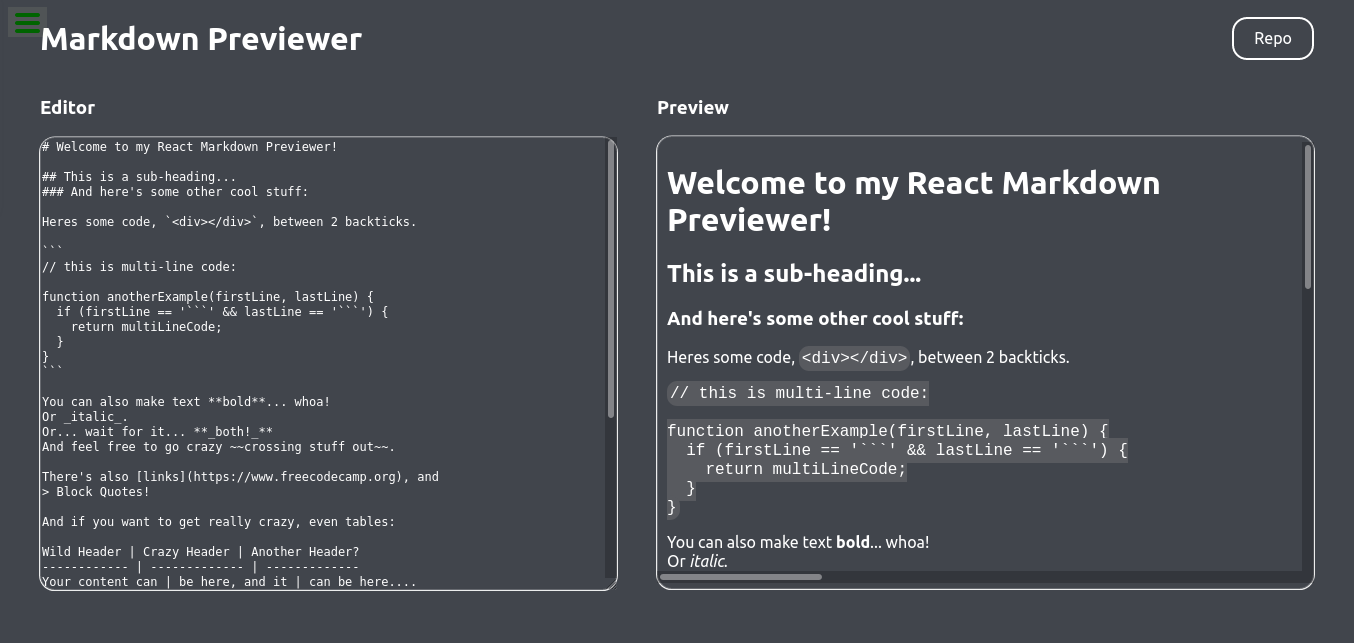Screen dimensions: 1354x643
Task: Click the Repo button
Action: [1273, 38]
